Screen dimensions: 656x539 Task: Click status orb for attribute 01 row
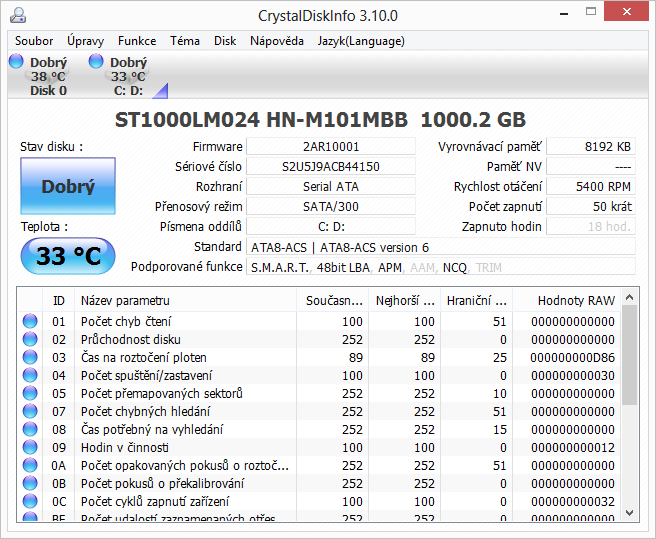pyautogui.click(x=30, y=321)
